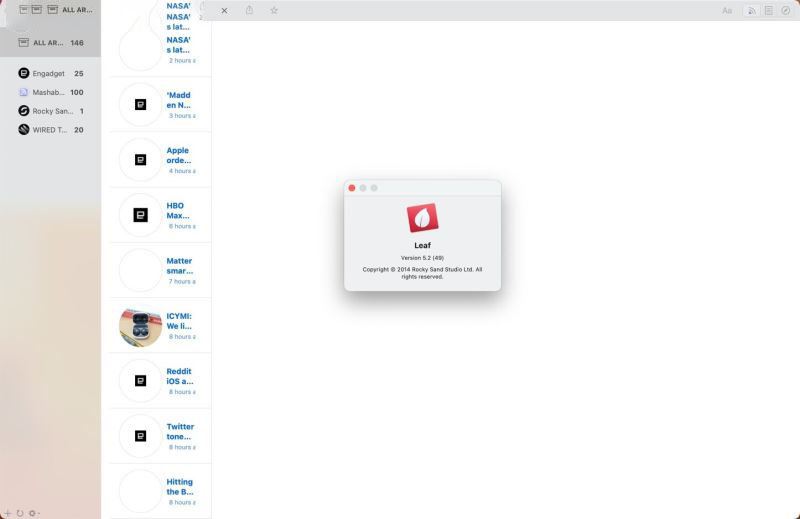The height and width of the screenshot is (519, 800).
Task: Close the Leaf about dialog
Action: pos(352,188)
